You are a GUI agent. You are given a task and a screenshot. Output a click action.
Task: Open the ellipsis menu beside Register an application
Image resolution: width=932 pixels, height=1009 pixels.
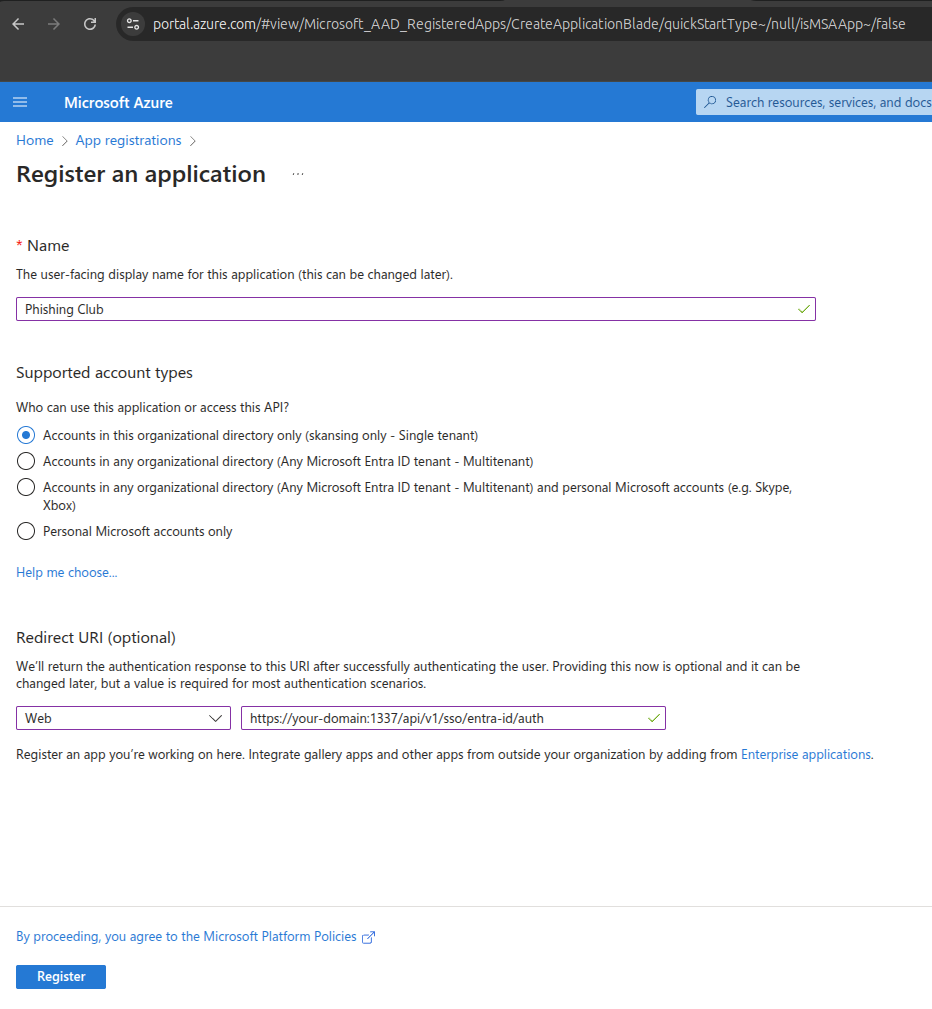coord(297,174)
